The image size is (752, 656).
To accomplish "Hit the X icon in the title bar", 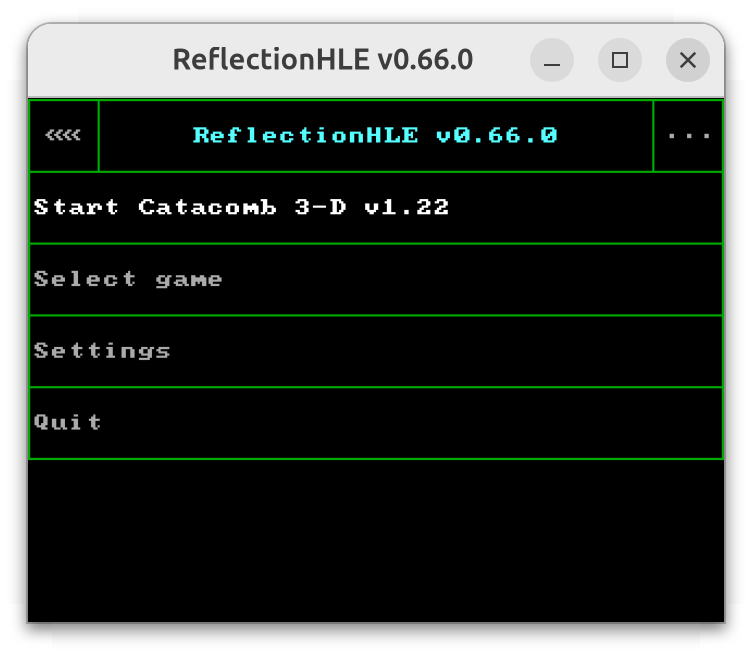I will point(688,60).
